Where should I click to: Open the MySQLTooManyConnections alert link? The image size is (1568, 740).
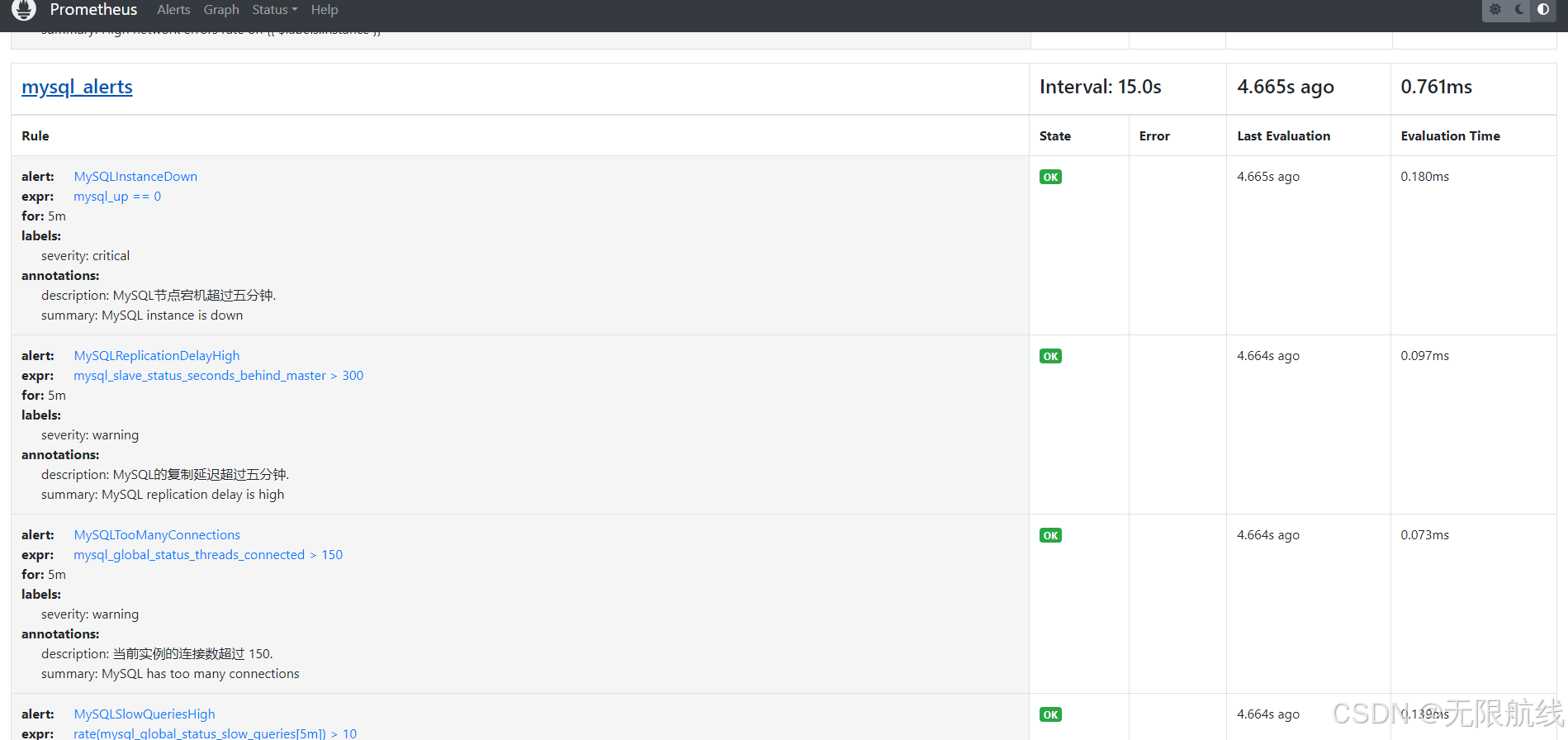tap(157, 534)
